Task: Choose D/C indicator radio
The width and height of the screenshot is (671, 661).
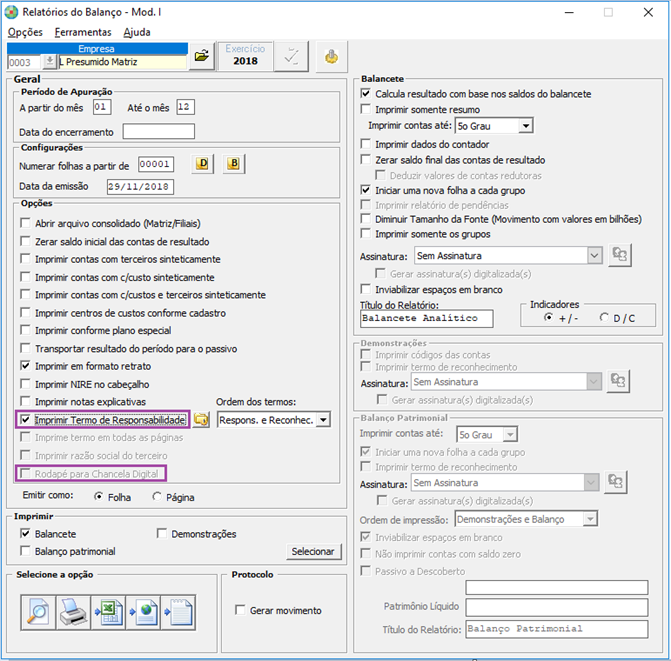Action: (x=604, y=317)
